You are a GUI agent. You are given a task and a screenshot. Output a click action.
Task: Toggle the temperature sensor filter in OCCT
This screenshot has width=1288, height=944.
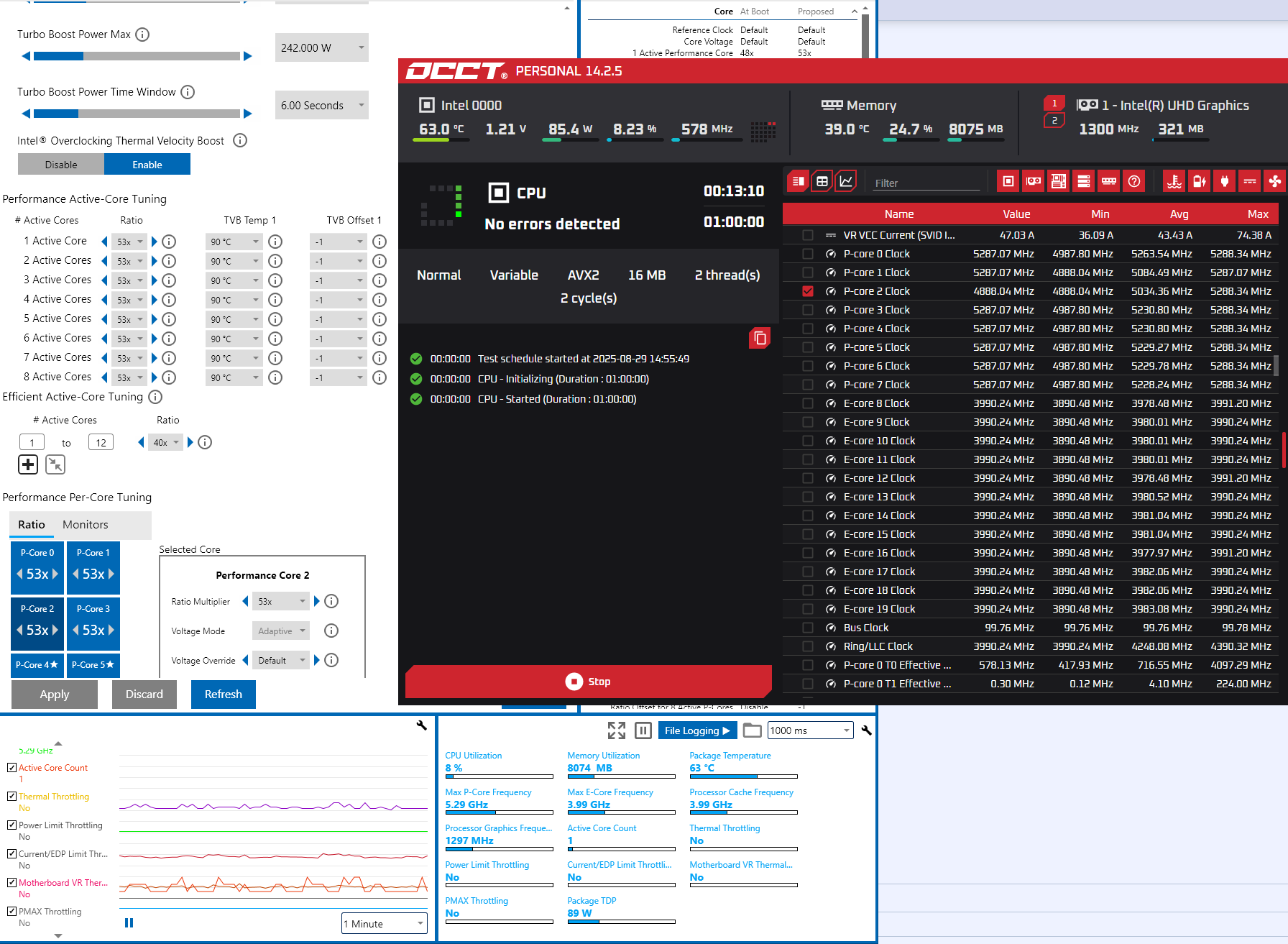(x=1174, y=182)
